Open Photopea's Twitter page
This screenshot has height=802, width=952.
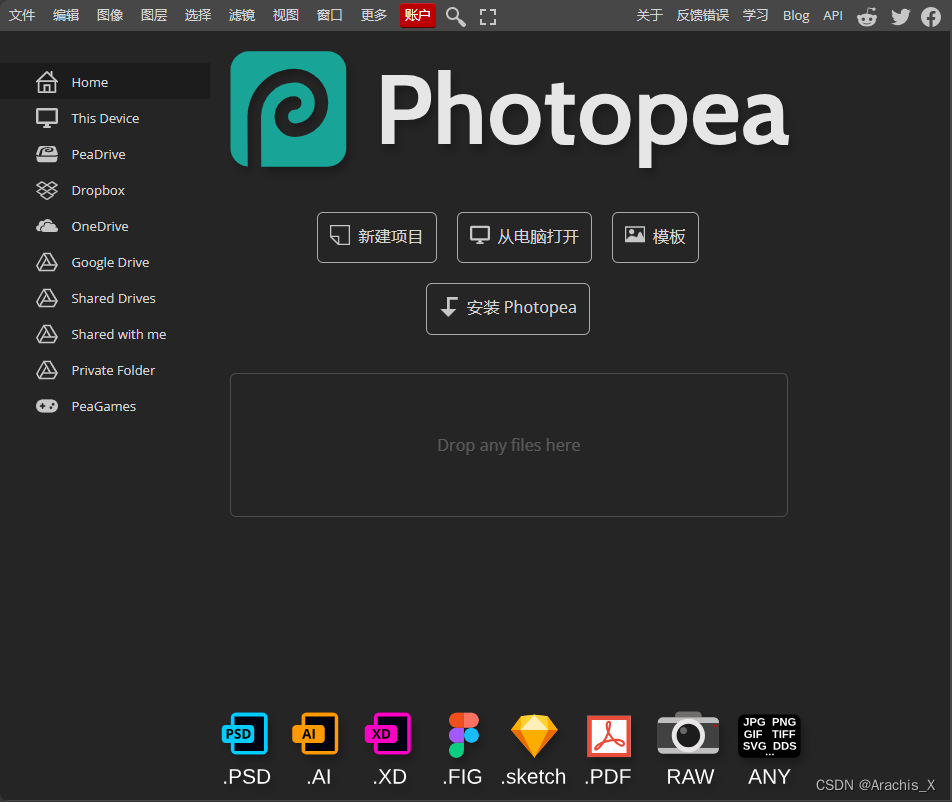[900, 15]
